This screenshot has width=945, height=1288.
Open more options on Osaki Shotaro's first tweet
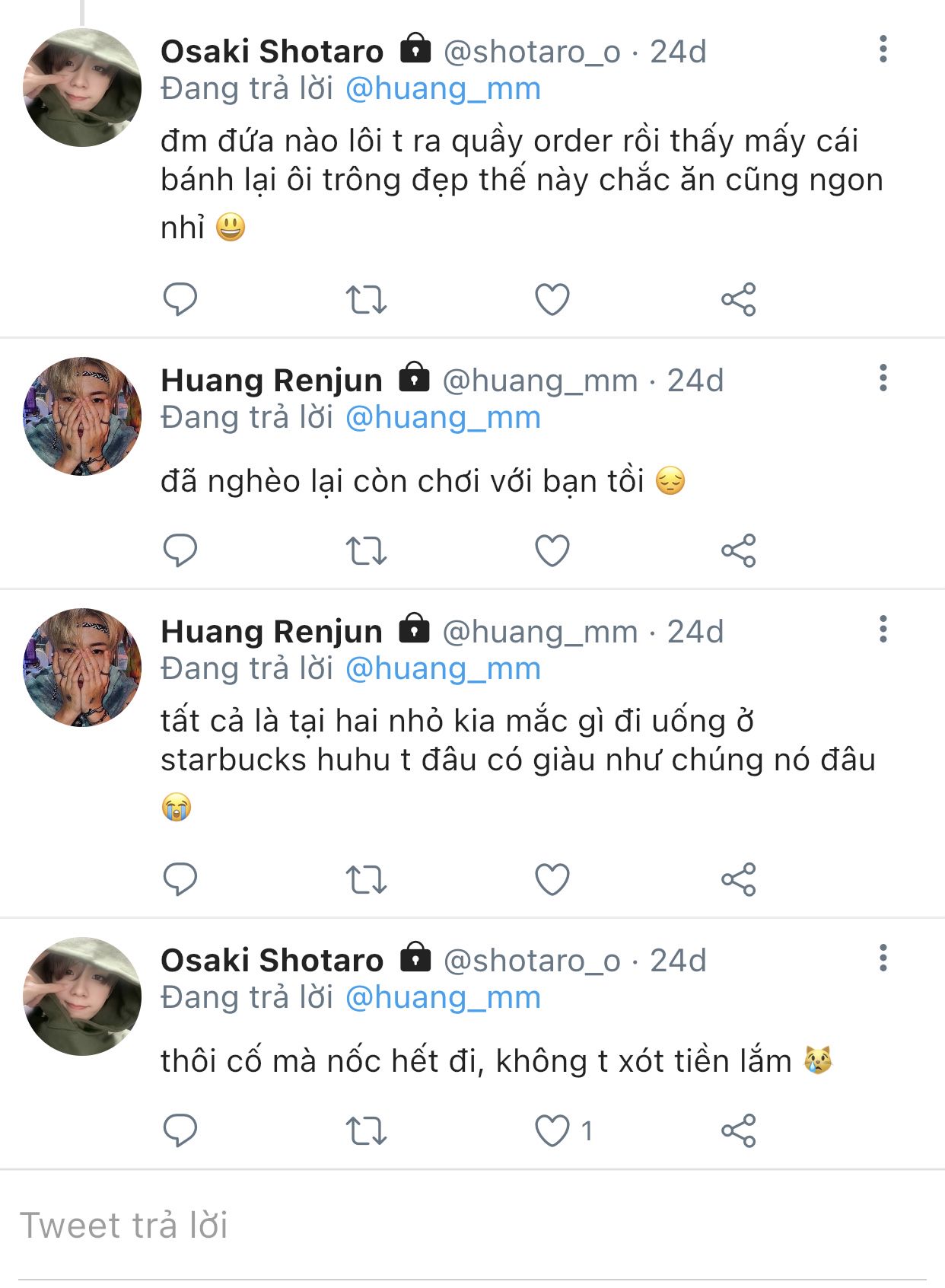[x=883, y=49]
